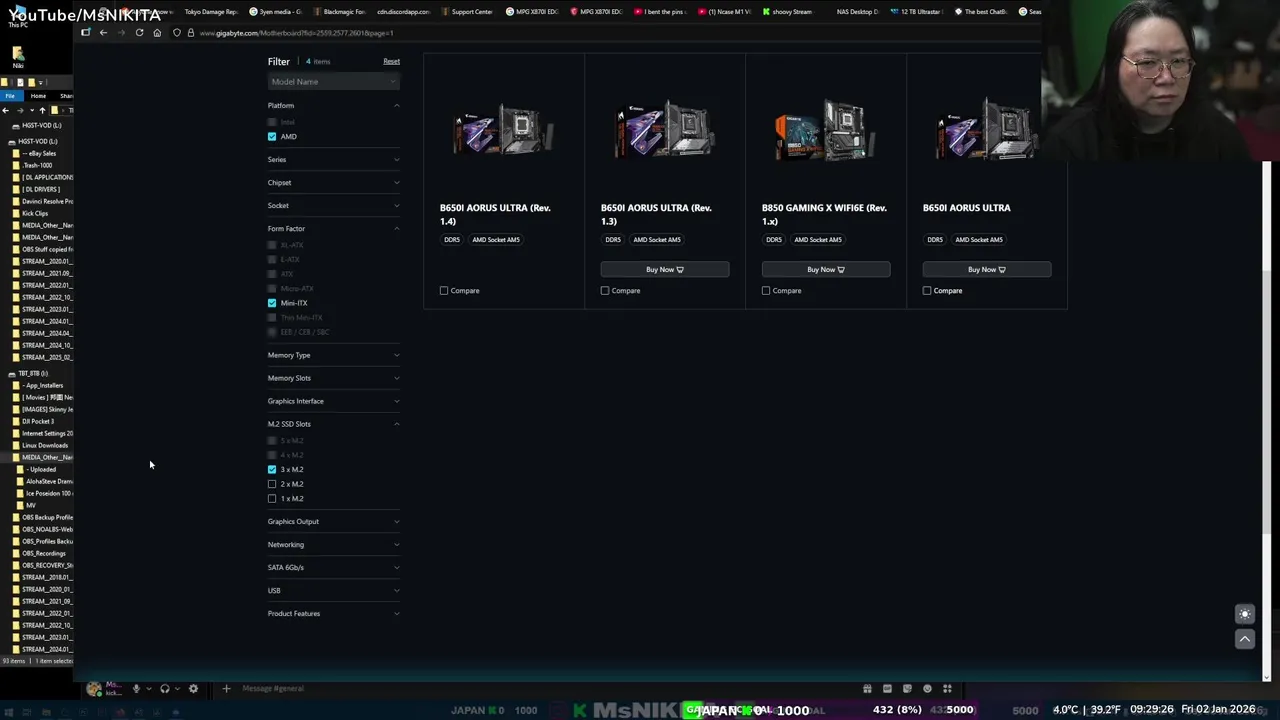Open the browser sidebar panel icon
Viewport: 1280px width, 720px height.
(x=86, y=33)
